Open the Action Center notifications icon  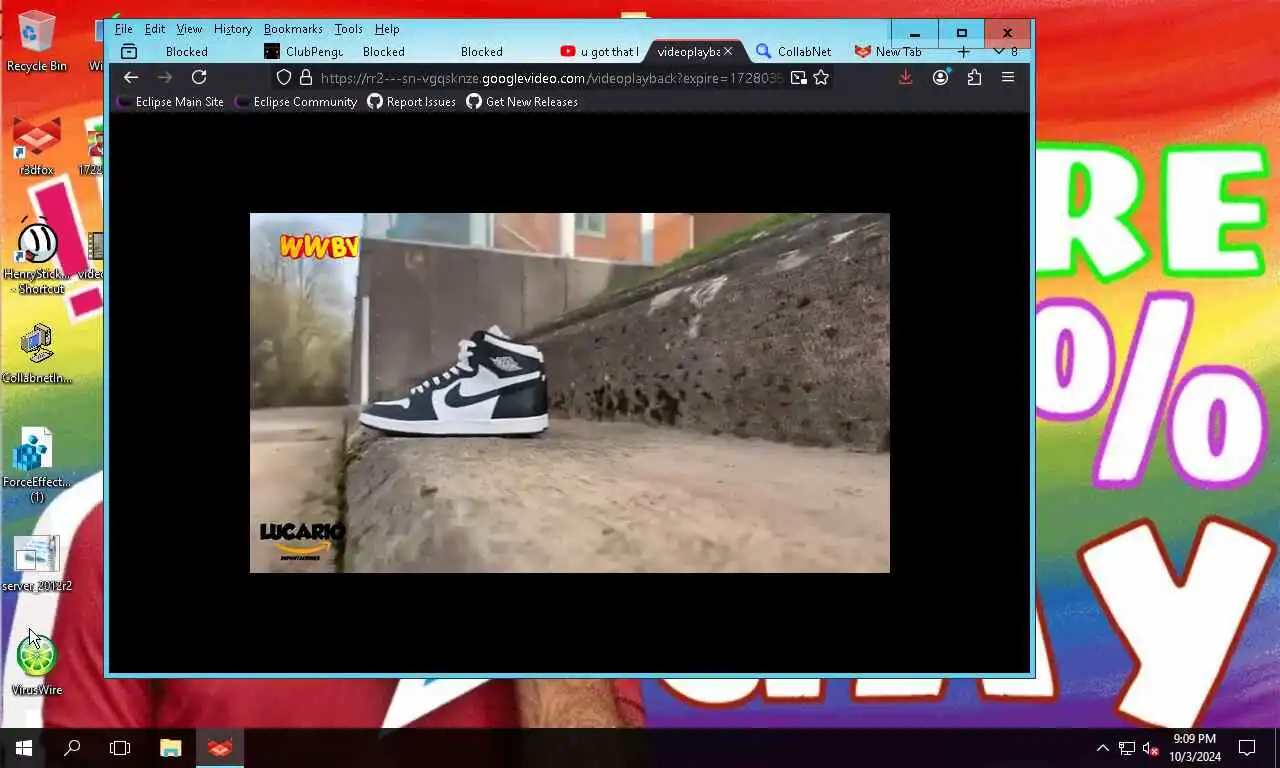1247,747
